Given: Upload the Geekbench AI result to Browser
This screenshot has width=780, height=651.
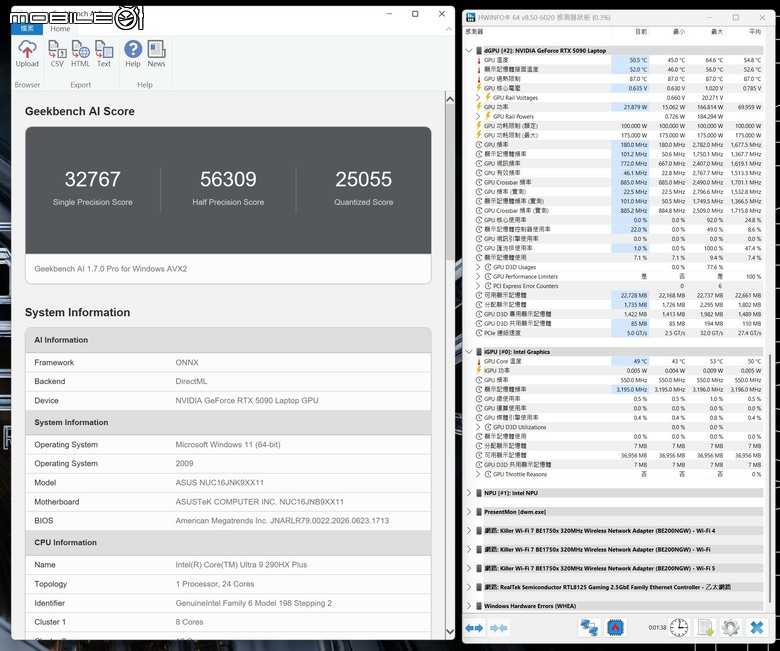Looking at the screenshot, I should 27,54.
